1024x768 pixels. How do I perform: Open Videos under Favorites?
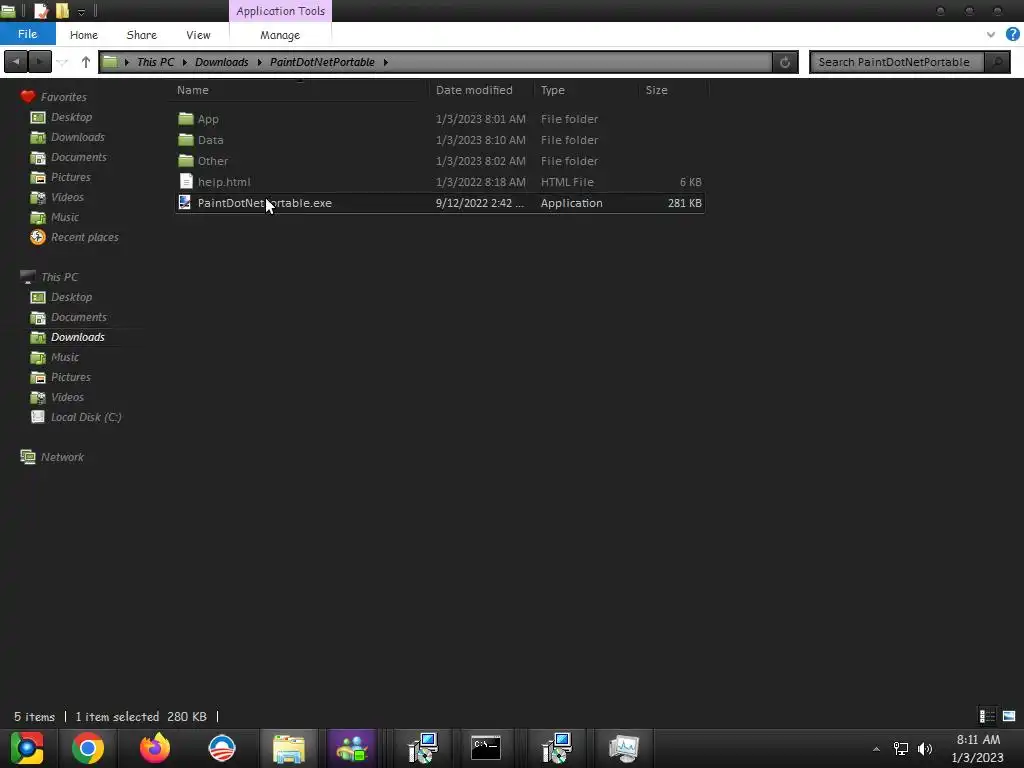(57, 197)
